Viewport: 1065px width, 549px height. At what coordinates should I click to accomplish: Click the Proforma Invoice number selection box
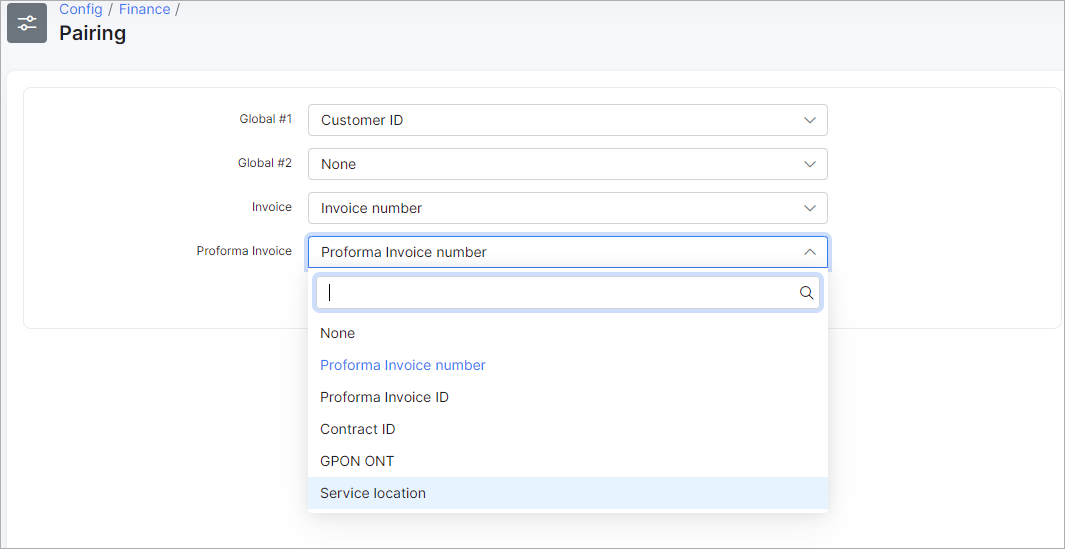click(x=568, y=252)
